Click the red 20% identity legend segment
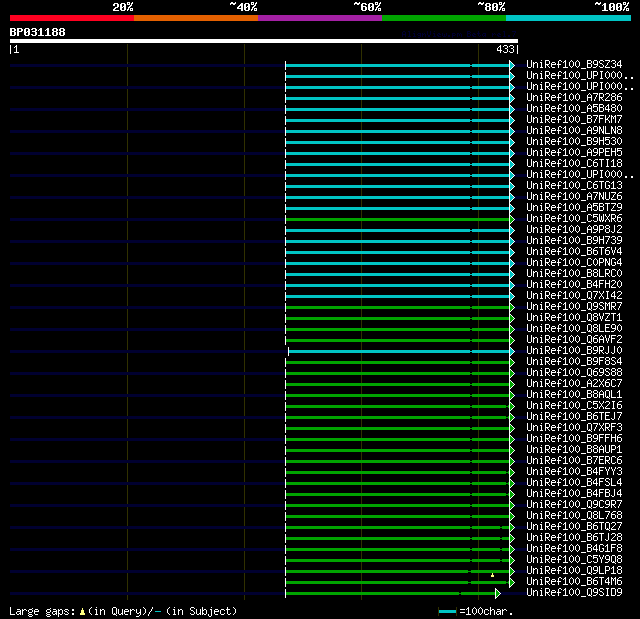Image resolution: width=640 pixels, height=619 pixels. pyautogui.click(x=72, y=18)
